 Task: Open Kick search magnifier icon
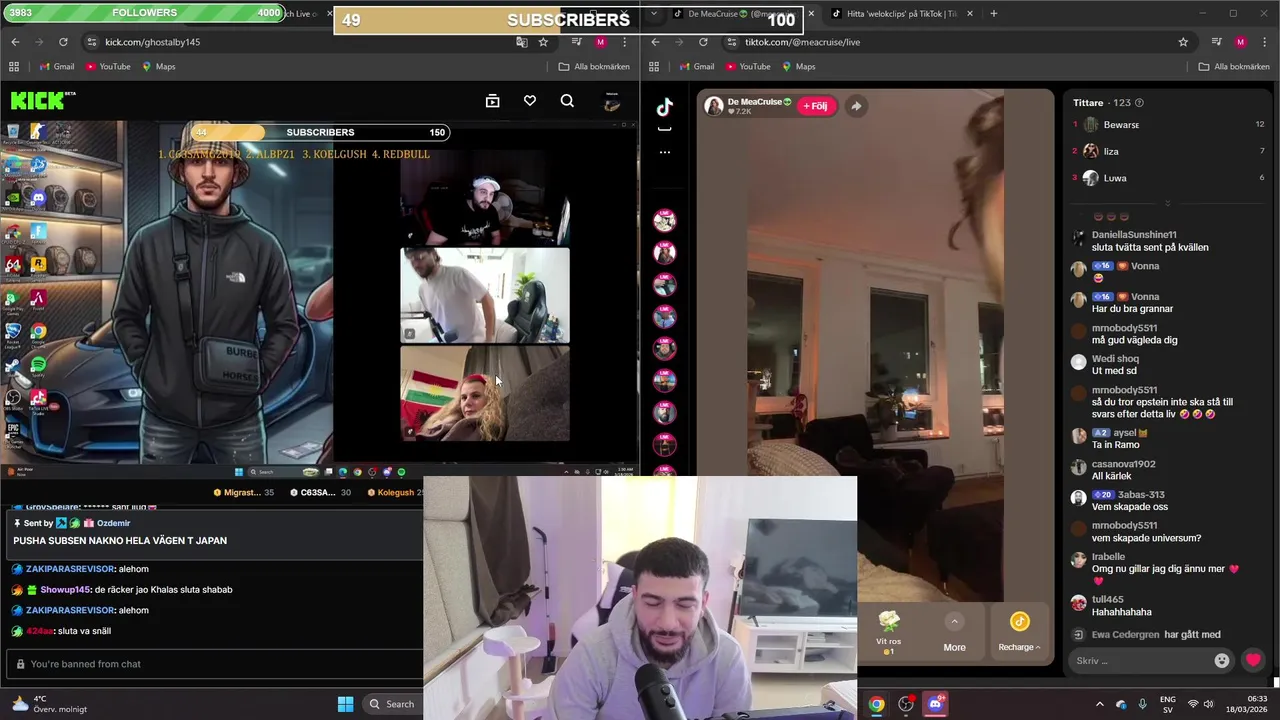567,101
